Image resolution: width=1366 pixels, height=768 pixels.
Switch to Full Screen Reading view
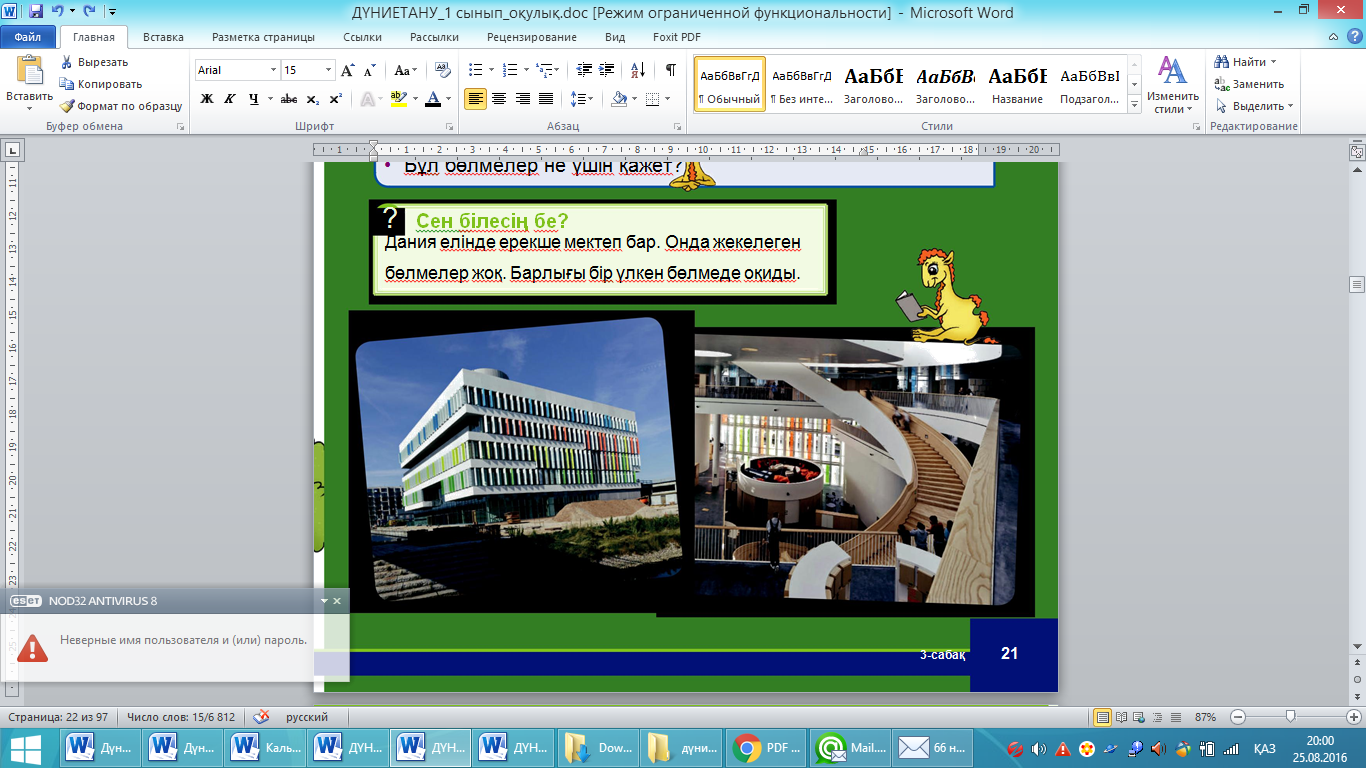[x=1122, y=717]
